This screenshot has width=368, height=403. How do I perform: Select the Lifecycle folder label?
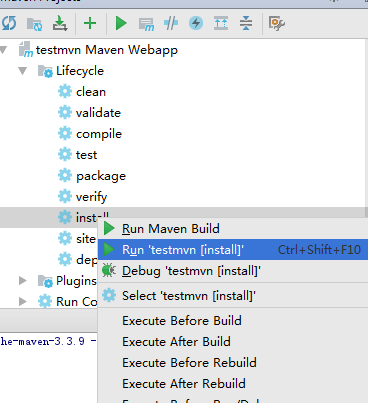point(80,71)
